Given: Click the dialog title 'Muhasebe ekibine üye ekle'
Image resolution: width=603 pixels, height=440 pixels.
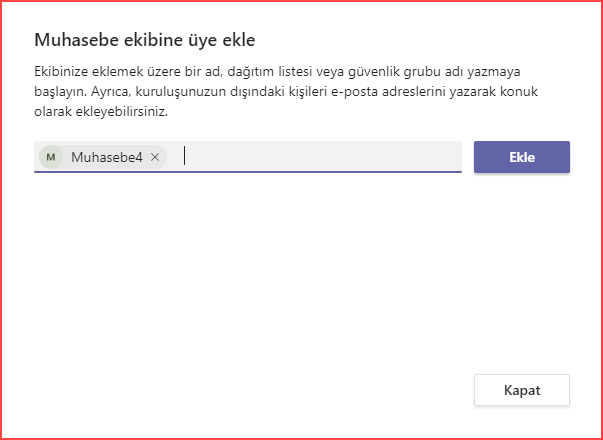Looking at the screenshot, I should (x=145, y=40).
